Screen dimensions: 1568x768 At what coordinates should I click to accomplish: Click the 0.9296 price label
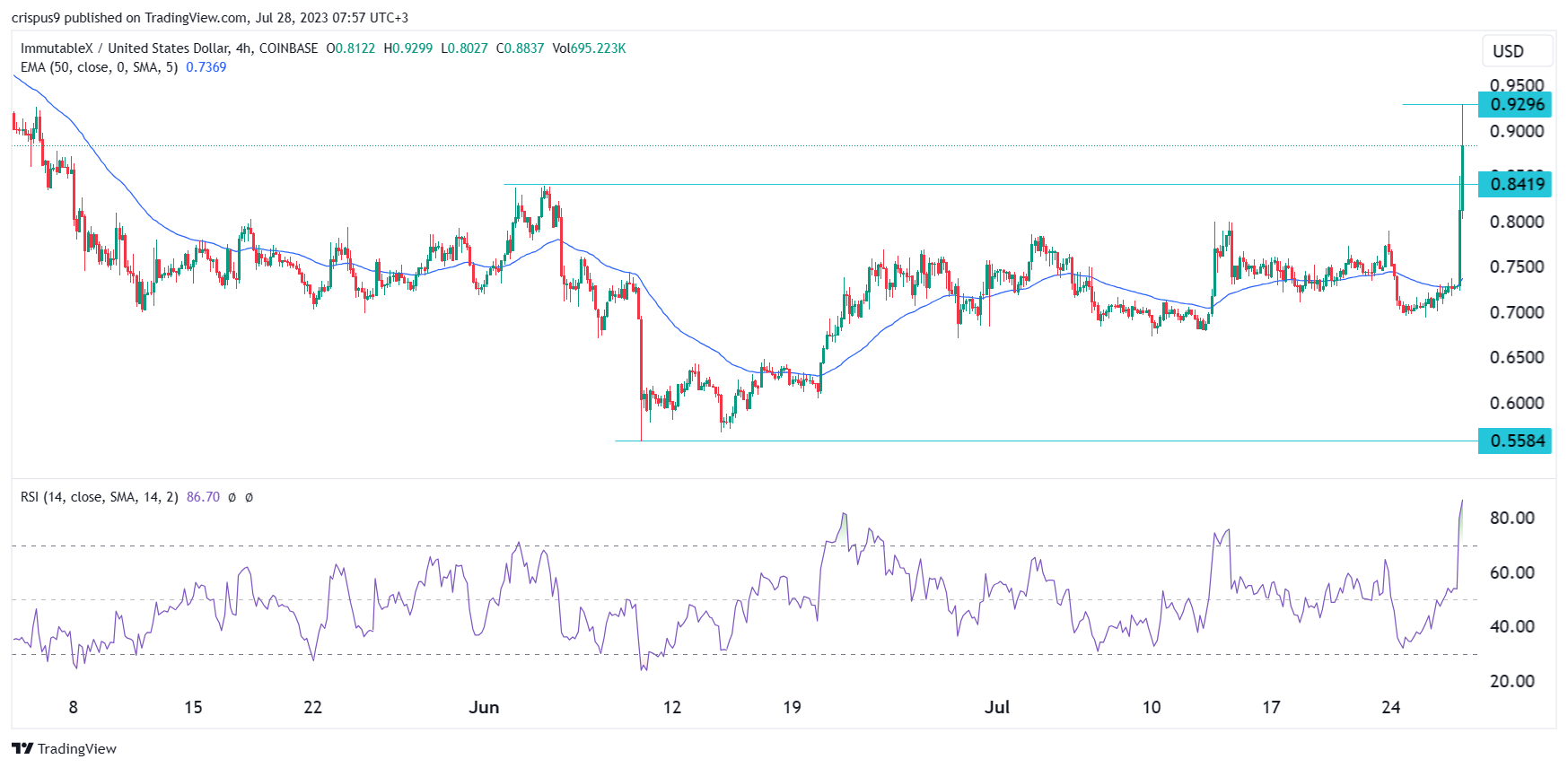tap(1516, 105)
